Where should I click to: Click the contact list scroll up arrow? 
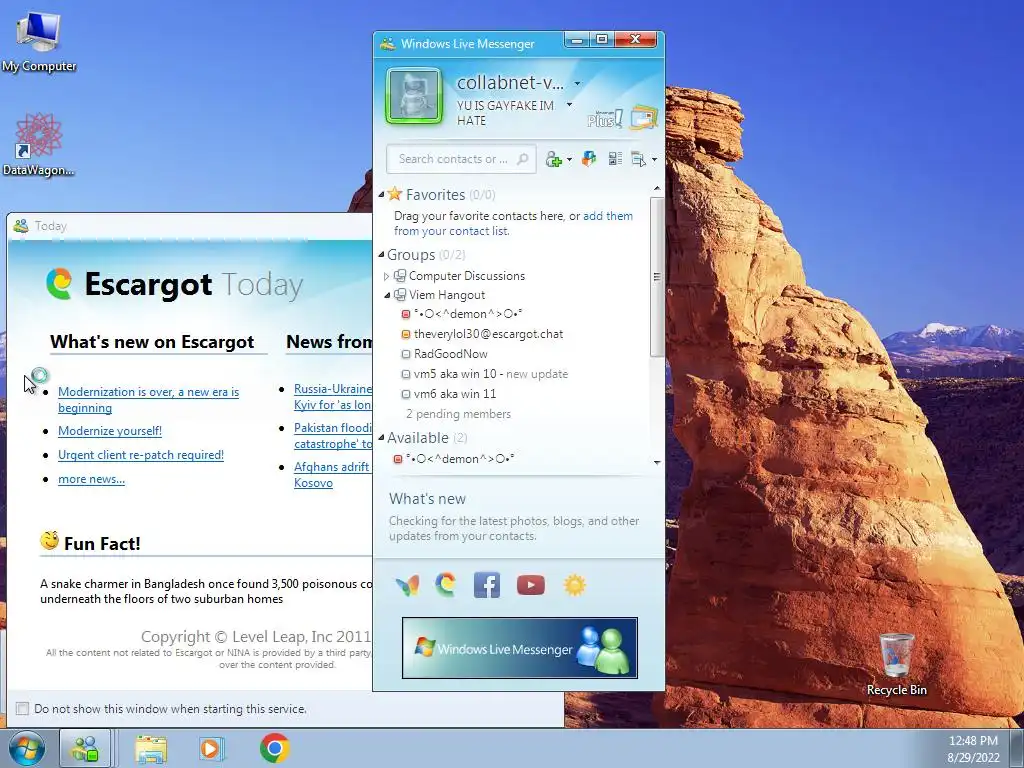coord(657,189)
